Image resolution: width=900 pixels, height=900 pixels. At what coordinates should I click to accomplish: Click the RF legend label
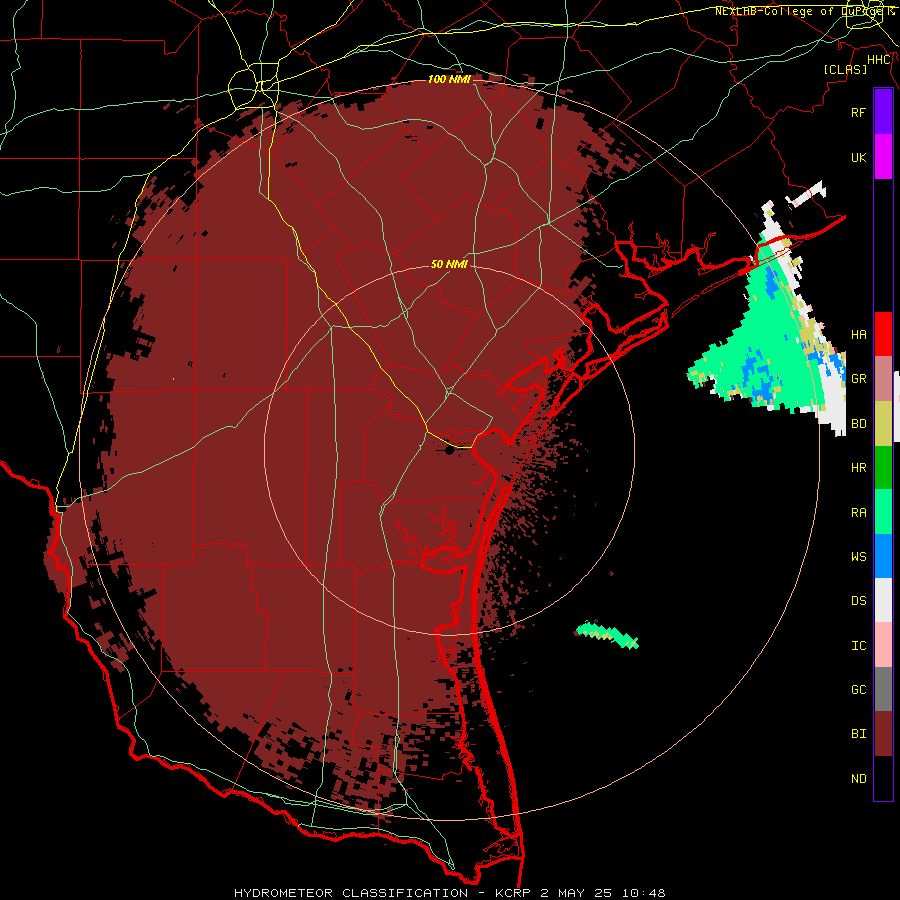858,112
